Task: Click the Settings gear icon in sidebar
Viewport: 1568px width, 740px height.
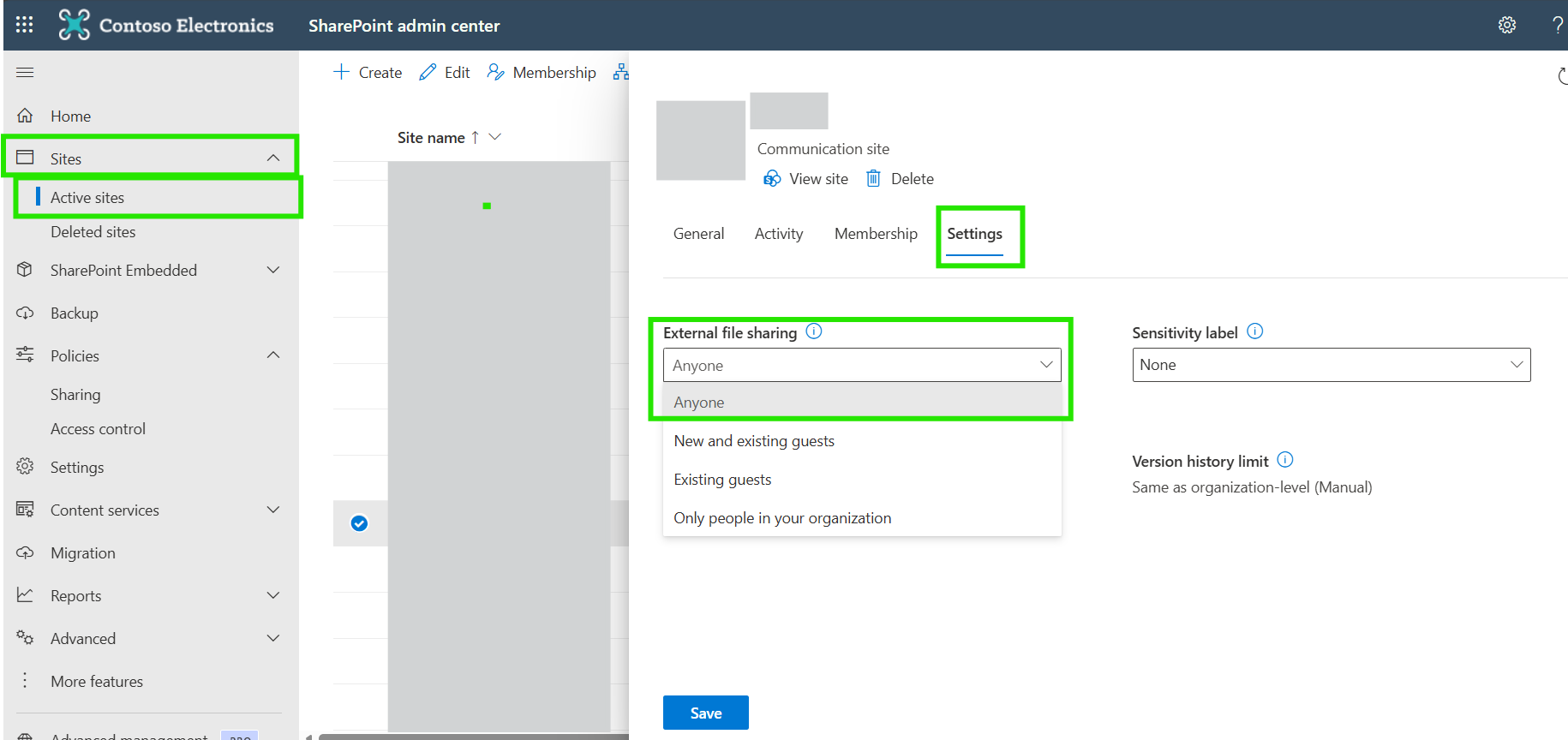Action: point(25,467)
